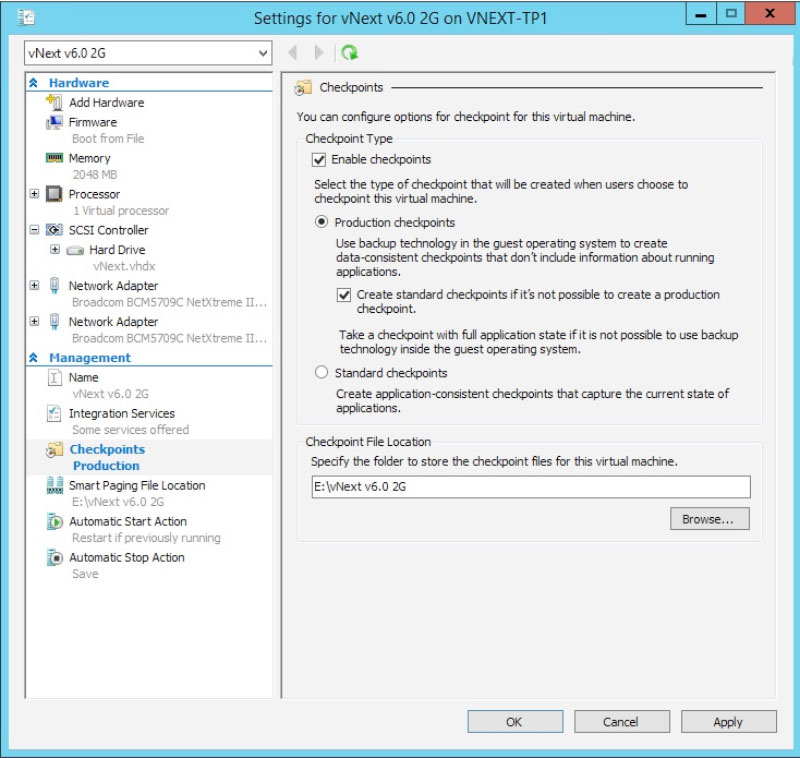Click the SCSI Controller icon
This screenshot has width=800, height=758.
click(54, 230)
